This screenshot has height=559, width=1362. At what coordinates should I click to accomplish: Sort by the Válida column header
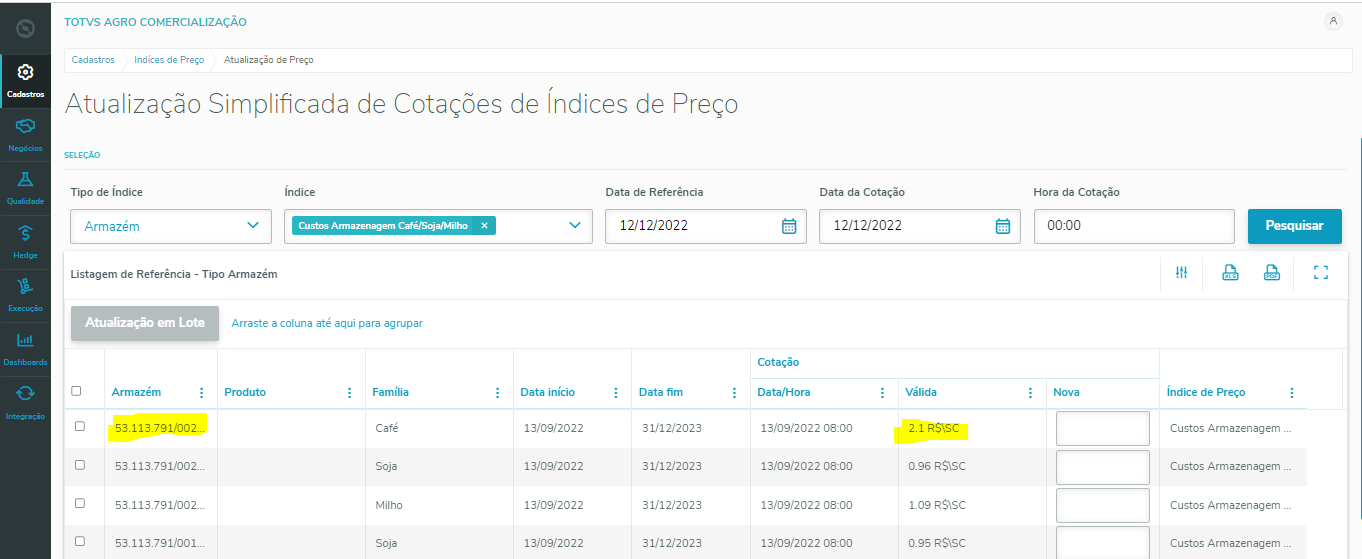(920, 393)
